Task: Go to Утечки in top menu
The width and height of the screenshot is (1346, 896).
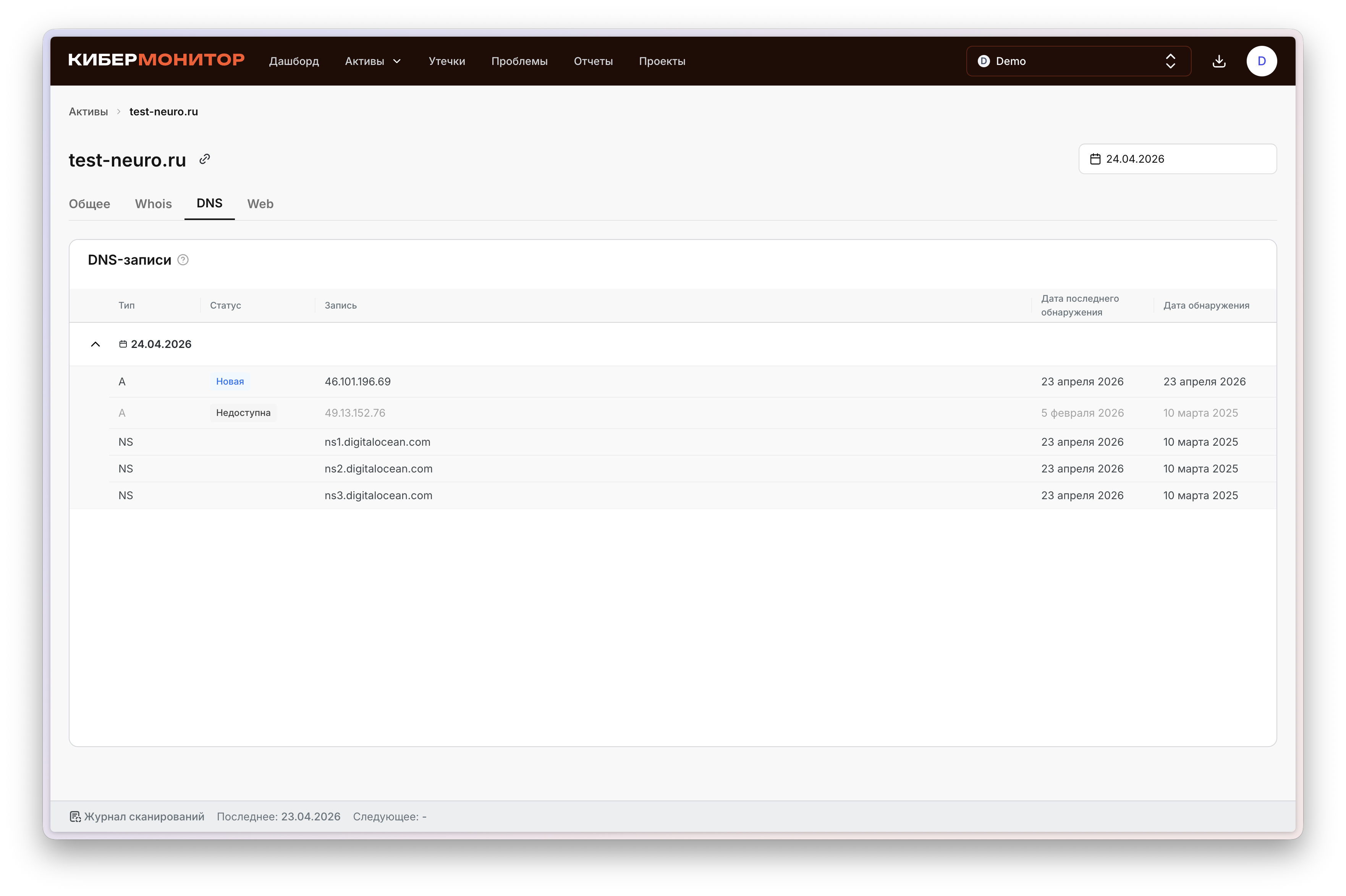Action: 446,61
